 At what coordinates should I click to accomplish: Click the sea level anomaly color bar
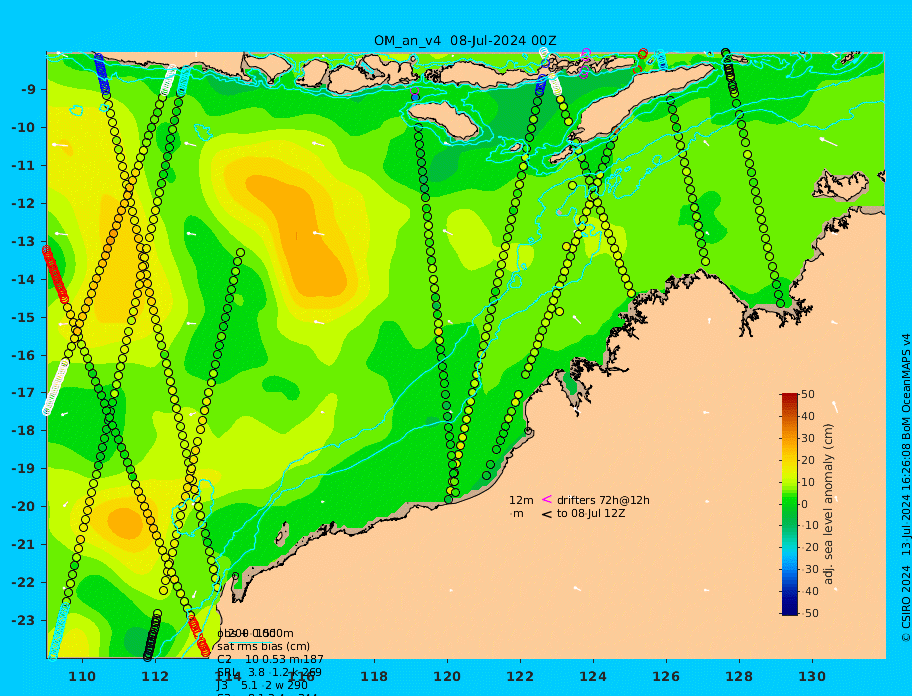(789, 504)
